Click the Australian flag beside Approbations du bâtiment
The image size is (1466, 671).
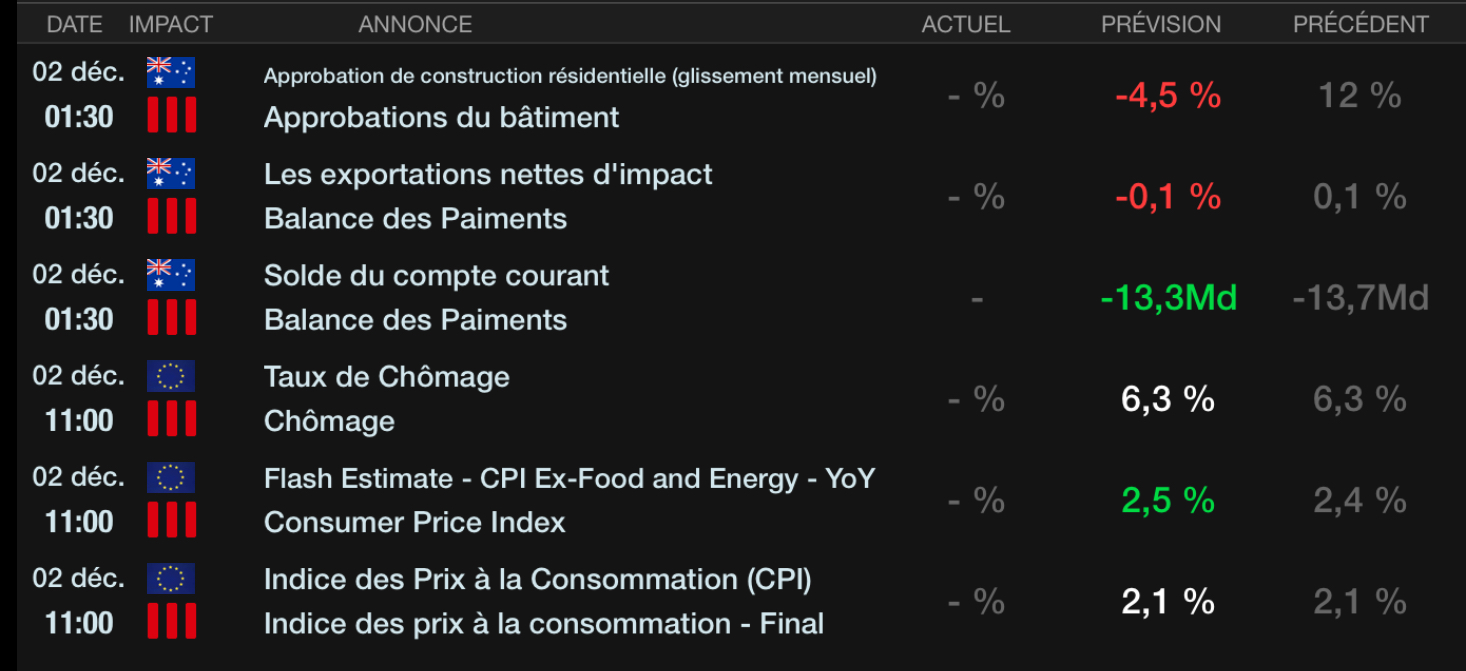click(171, 72)
